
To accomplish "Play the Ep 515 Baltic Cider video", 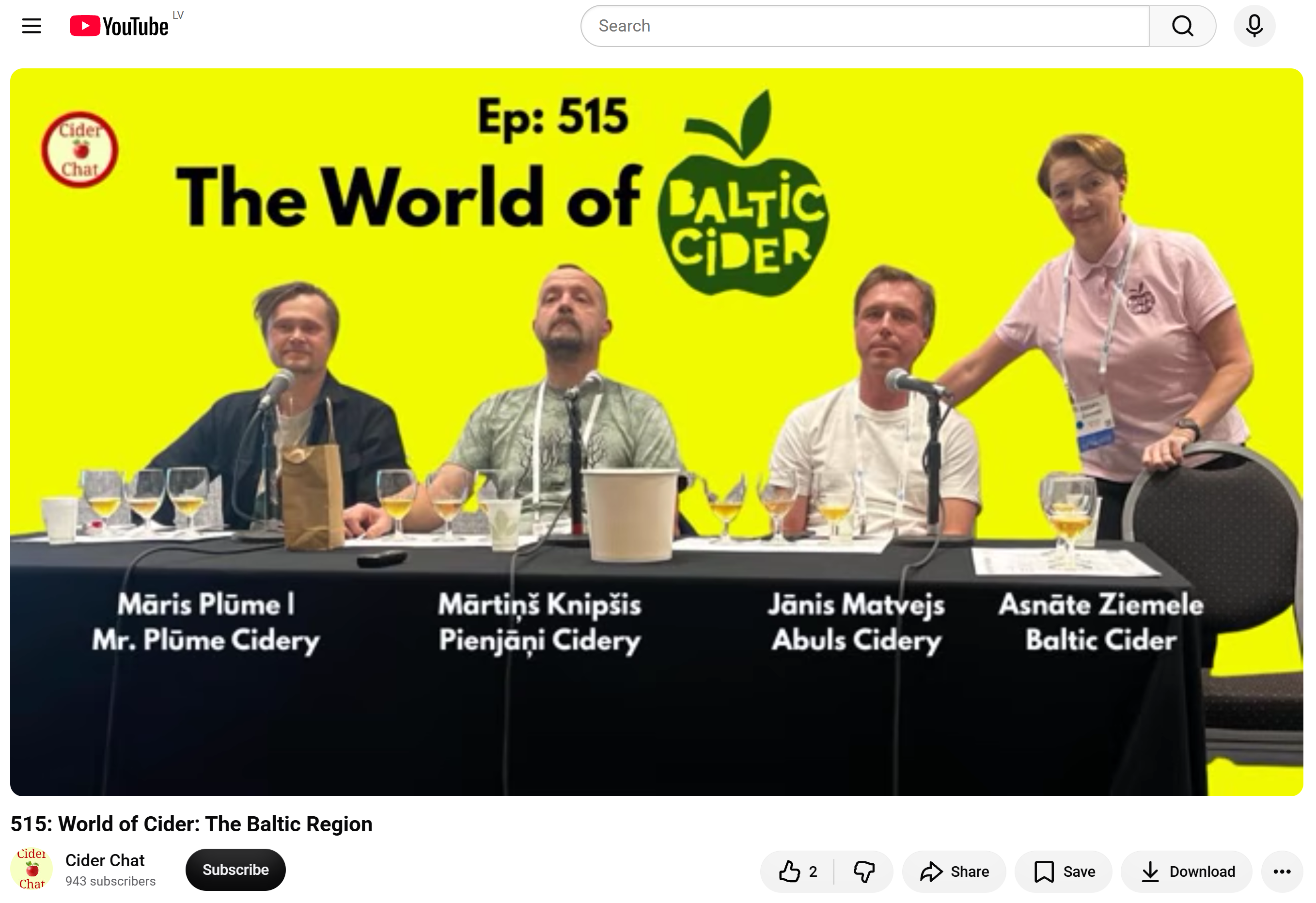I will point(656,432).
